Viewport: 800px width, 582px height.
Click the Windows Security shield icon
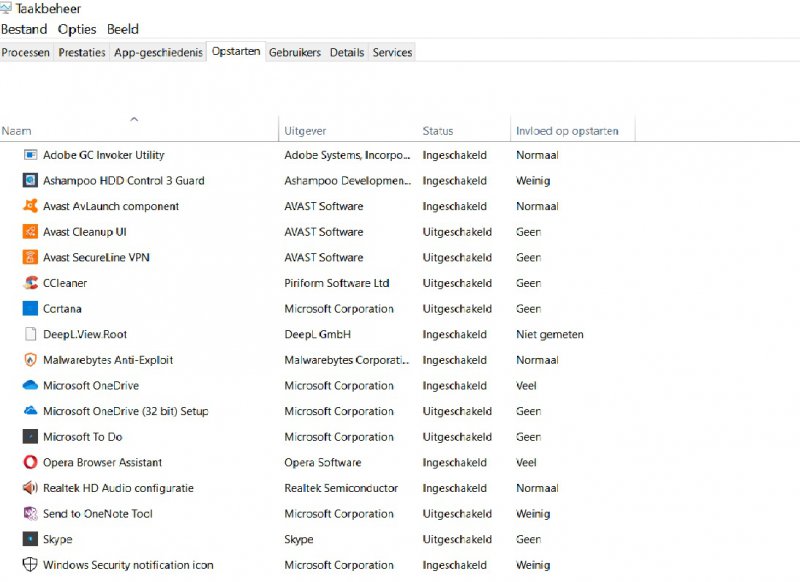click(x=30, y=565)
